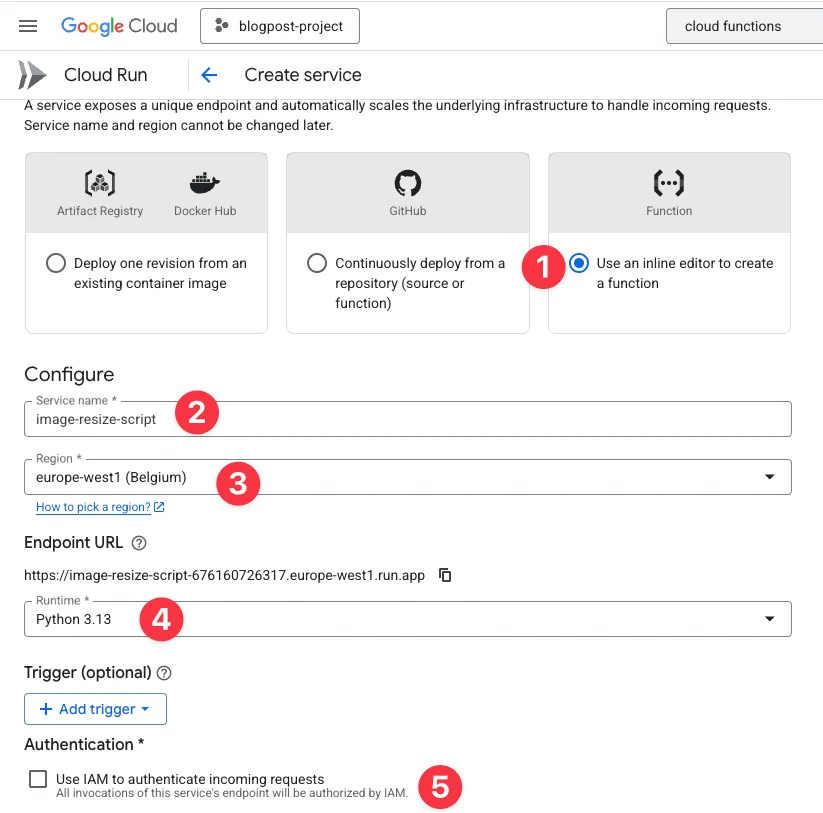The height and width of the screenshot is (813, 823).
Task: Open the blogpost-project project selector
Action: point(280,26)
